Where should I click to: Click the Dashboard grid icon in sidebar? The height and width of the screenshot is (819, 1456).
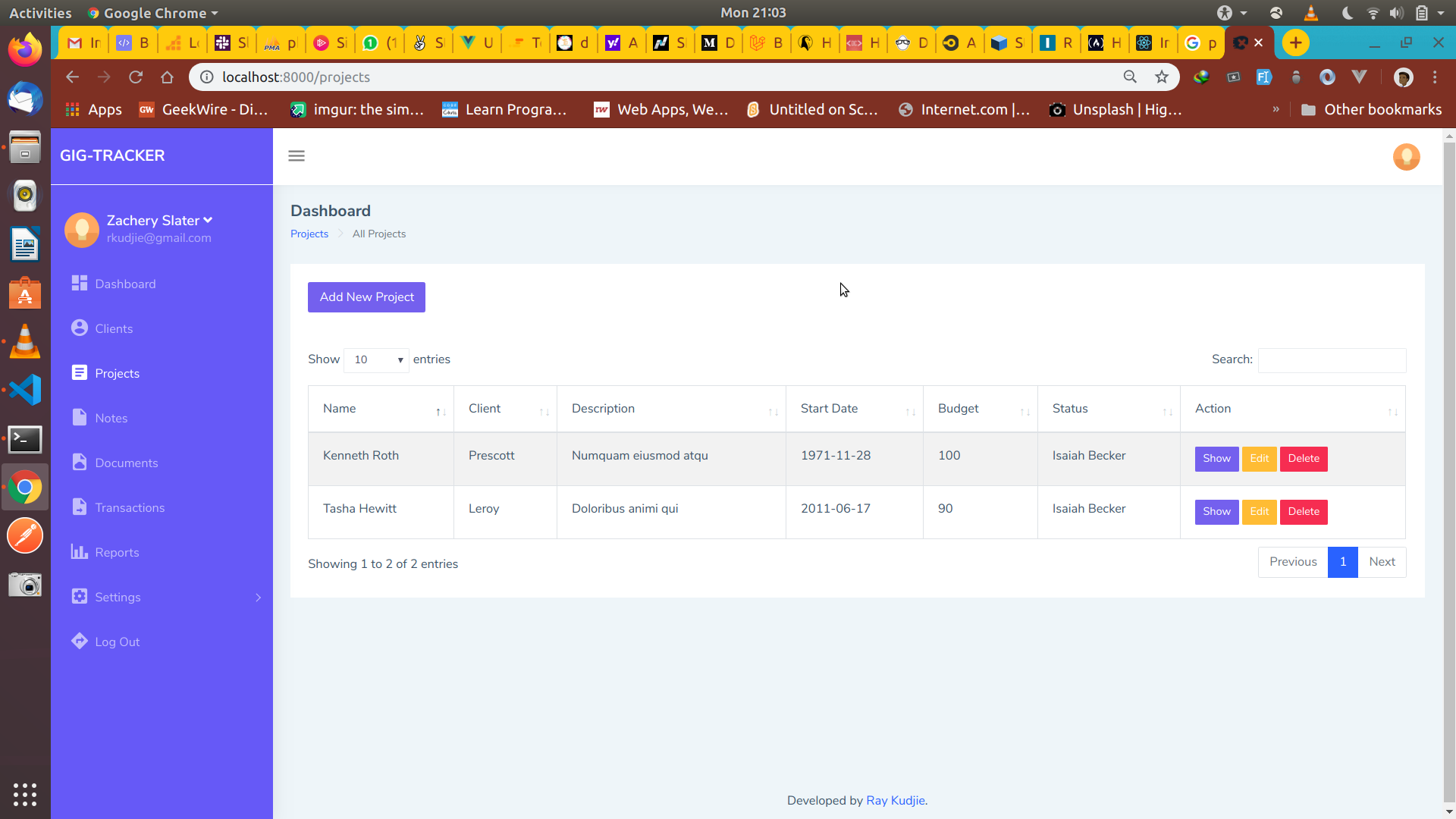[80, 283]
